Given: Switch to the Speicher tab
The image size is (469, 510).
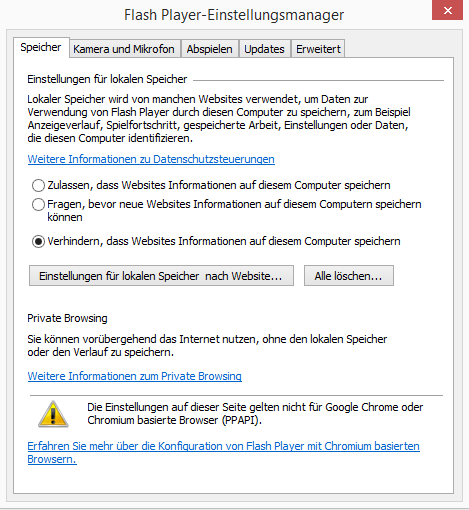Looking at the screenshot, I should pyautogui.click(x=41, y=47).
